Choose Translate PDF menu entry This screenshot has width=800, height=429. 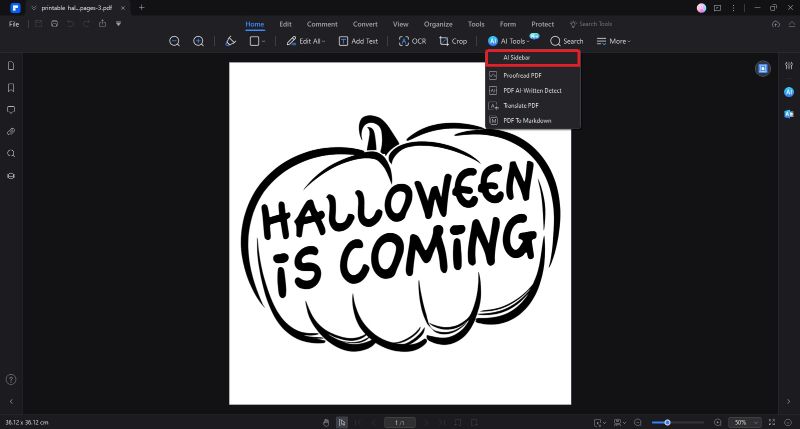pyautogui.click(x=533, y=106)
